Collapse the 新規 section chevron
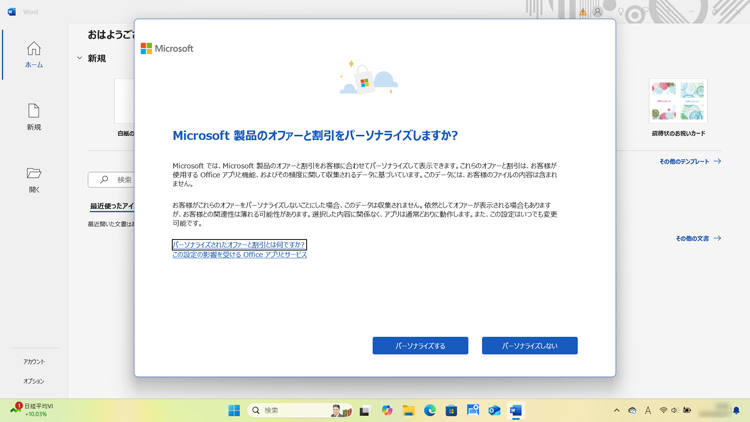 tap(80, 59)
